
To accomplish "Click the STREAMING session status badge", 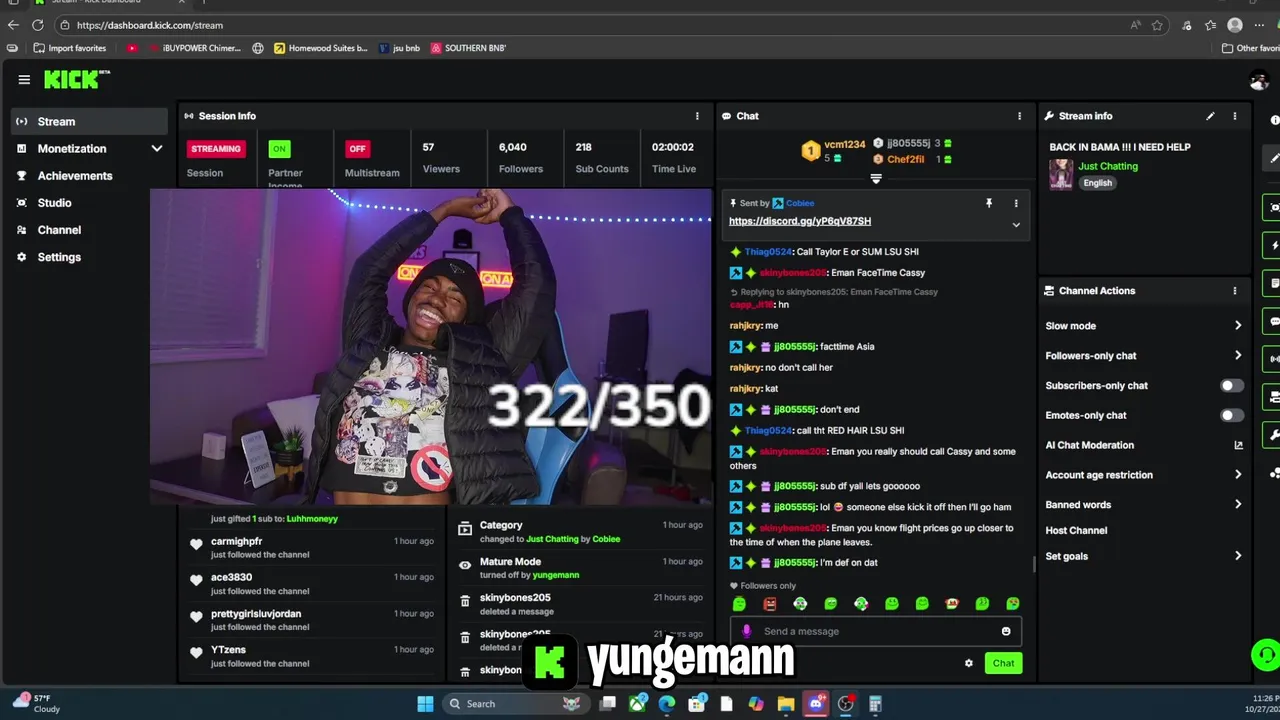I will 216,149.
